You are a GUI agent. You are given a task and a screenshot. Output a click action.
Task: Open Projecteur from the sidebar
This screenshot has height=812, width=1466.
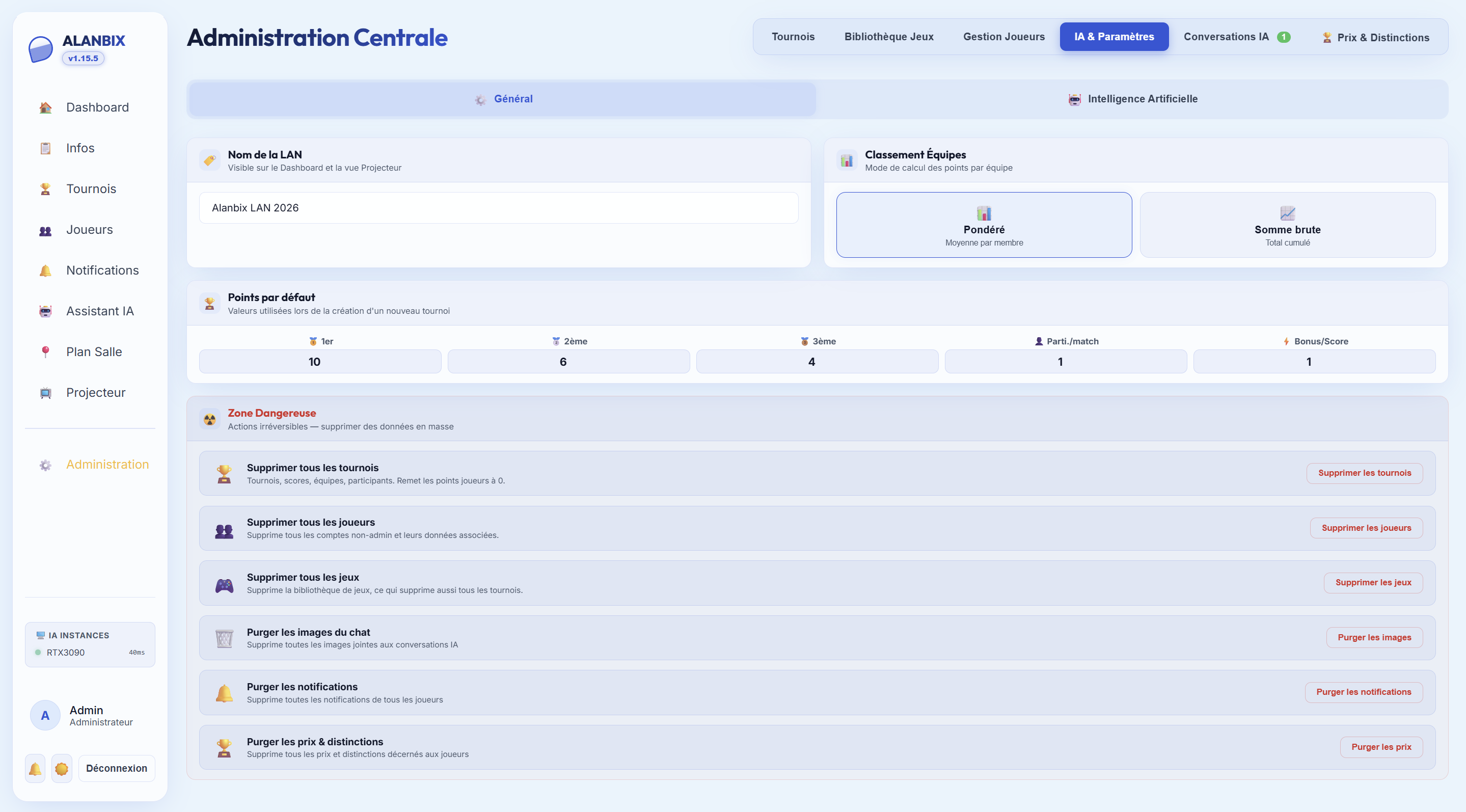[90, 393]
